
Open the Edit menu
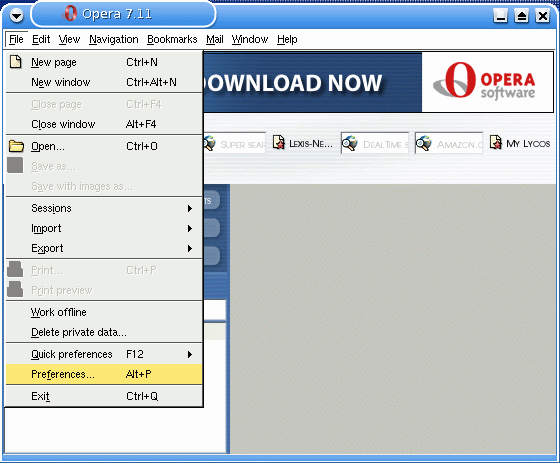pos(41,39)
